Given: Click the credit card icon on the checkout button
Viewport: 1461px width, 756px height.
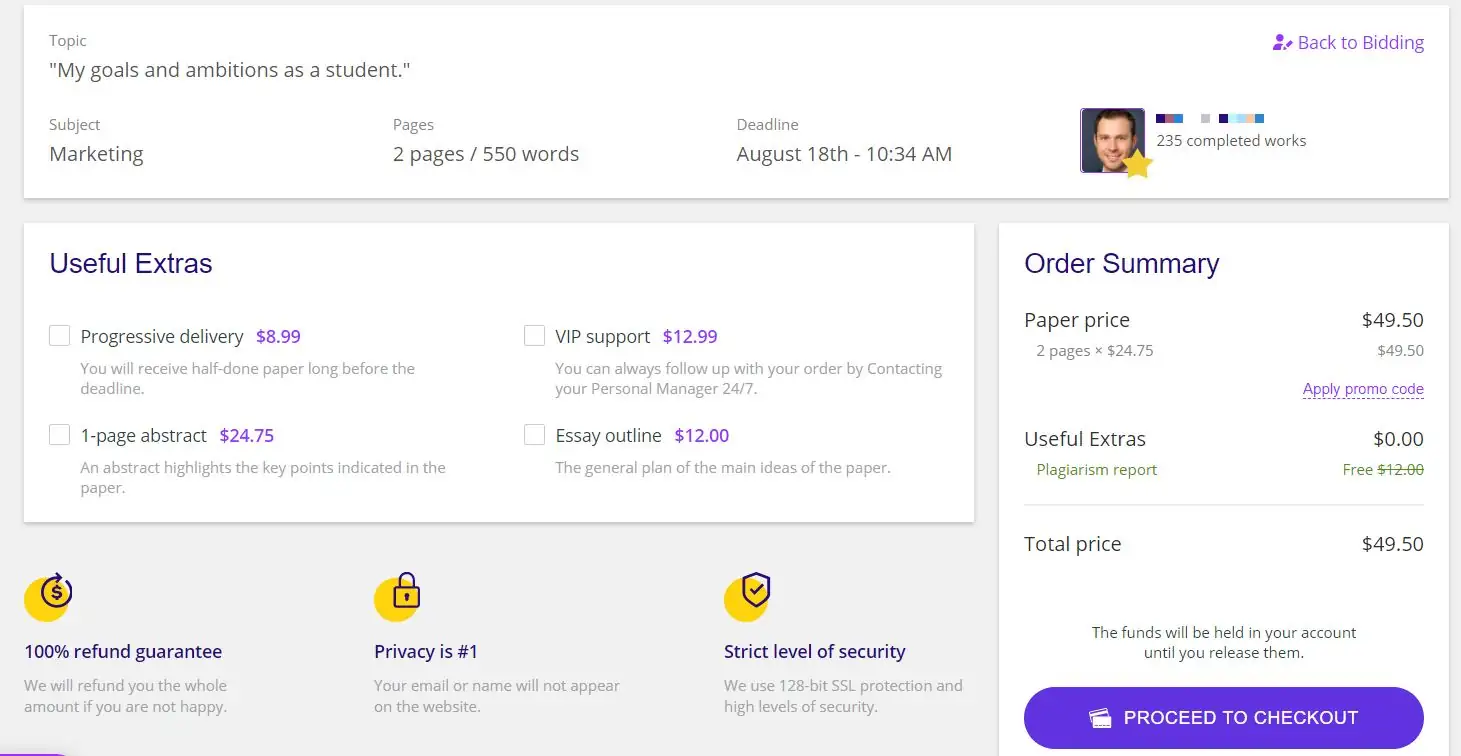Looking at the screenshot, I should tap(1102, 717).
